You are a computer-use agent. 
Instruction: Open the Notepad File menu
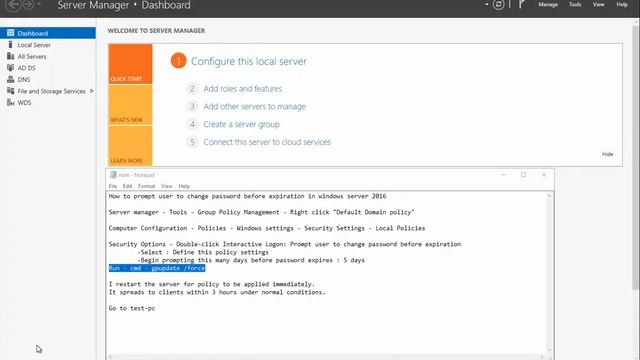pyautogui.click(x=113, y=186)
